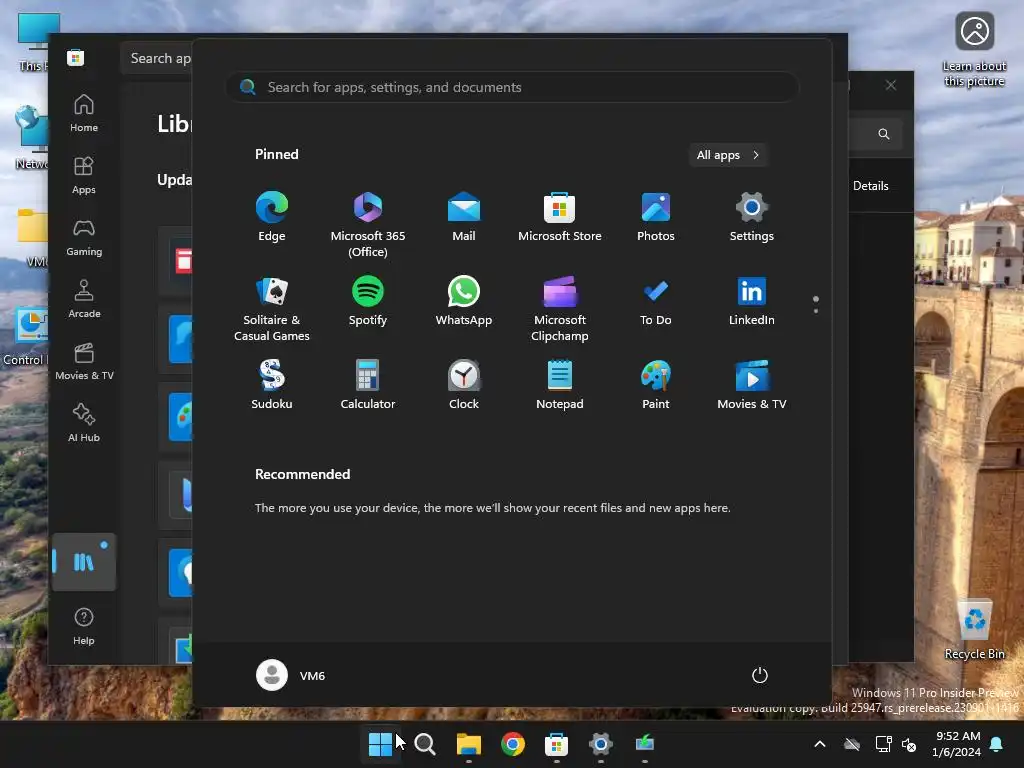Open notification bell on taskbar
The width and height of the screenshot is (1024, 768).
coord(997,744)
